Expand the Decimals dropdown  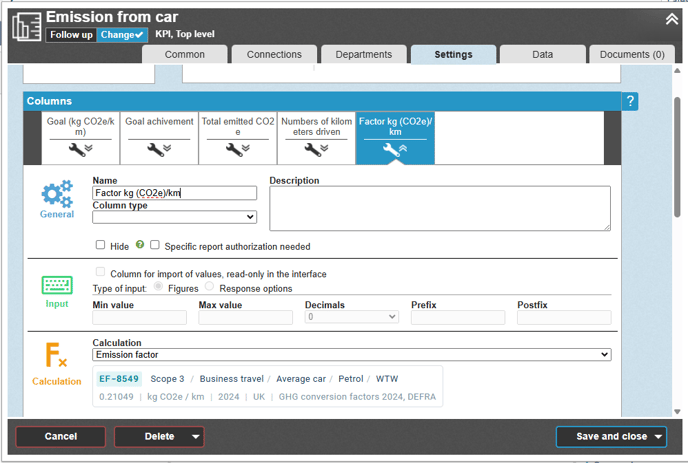click(351, 317)
